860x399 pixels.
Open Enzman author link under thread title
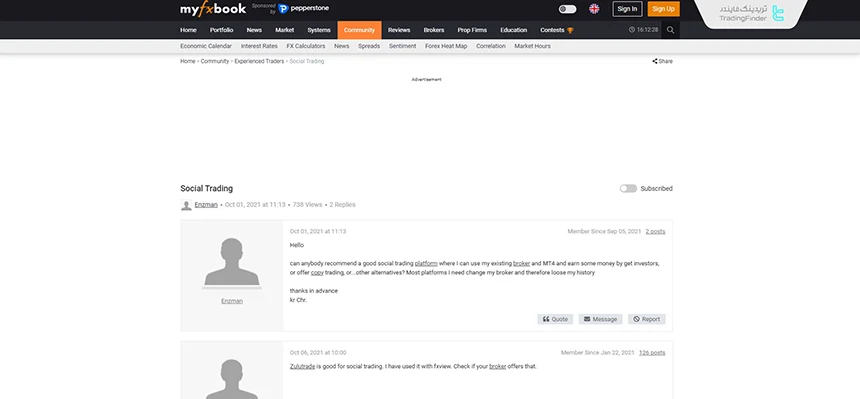point(206,205)
